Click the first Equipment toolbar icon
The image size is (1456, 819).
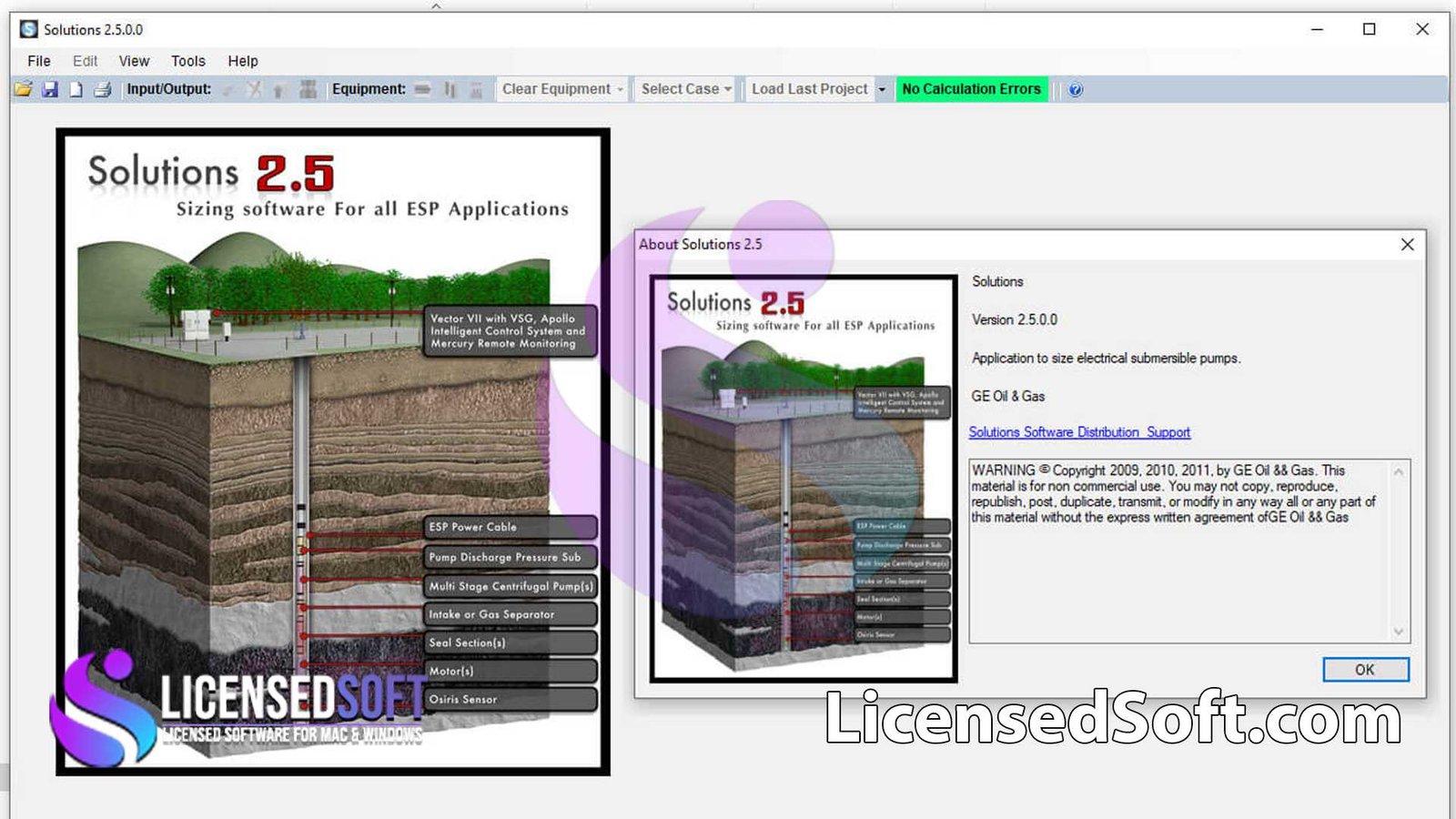[x=422, y=89]
